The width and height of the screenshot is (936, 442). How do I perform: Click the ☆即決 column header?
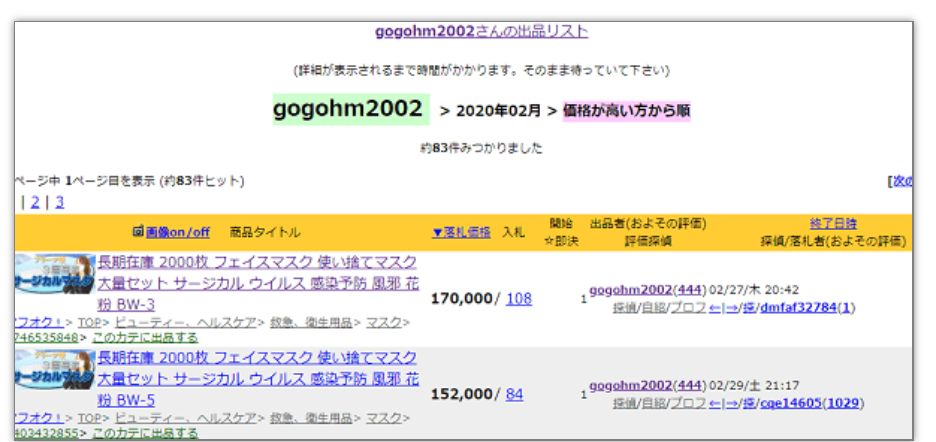[561, 241]
